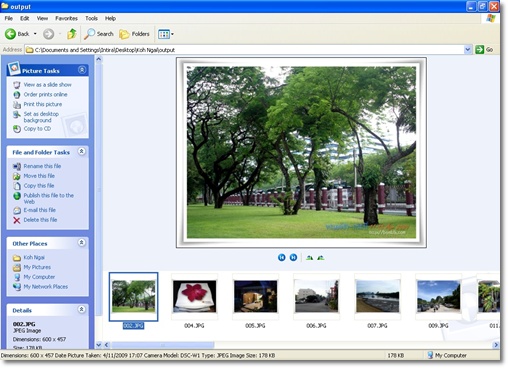Open My Computer link in Other Places
The image size is (508, 368).
tap(39, 277)
